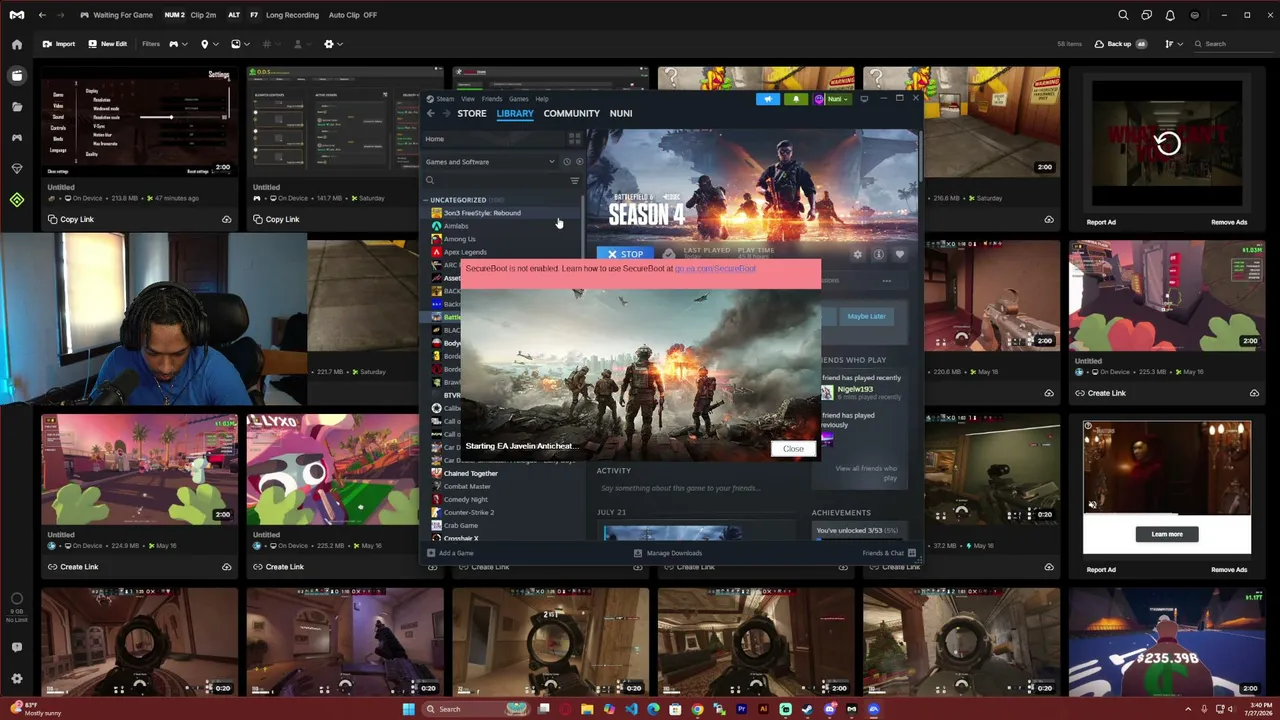Open Visual Studio Code from the taskbar
This screenshot has width=1280, height=720.
tap(631, 709)
